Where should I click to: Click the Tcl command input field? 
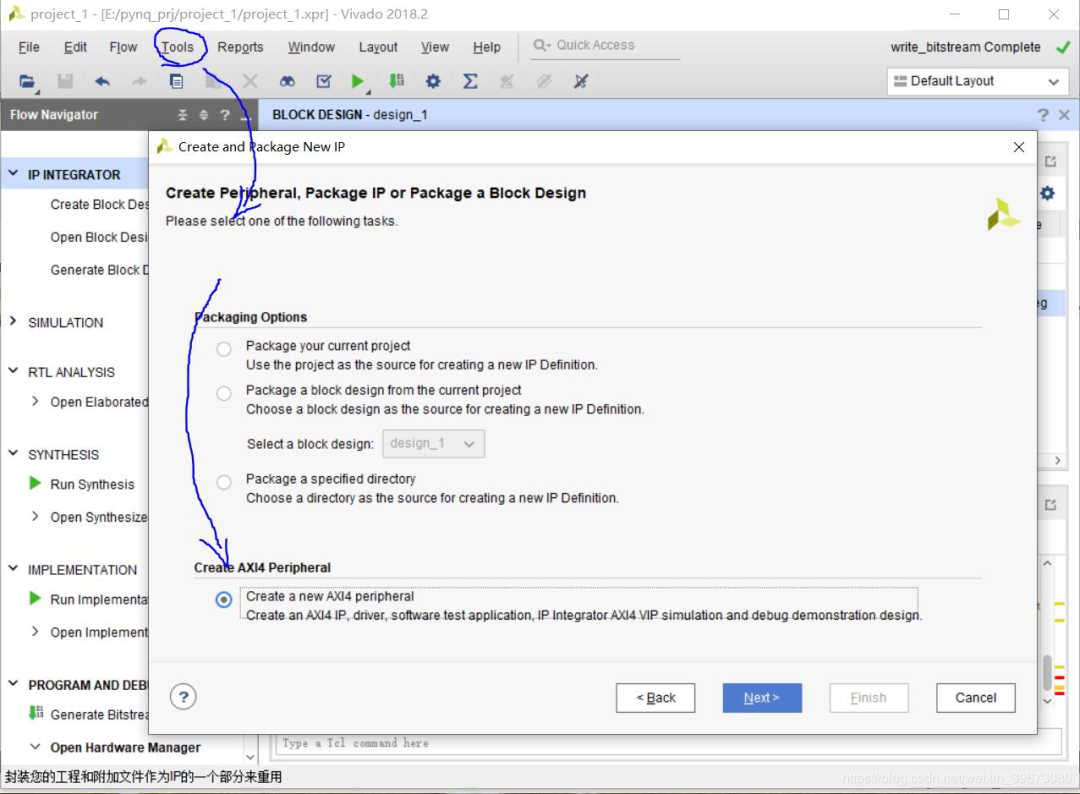pyautogui.click(x=660, y=743)
